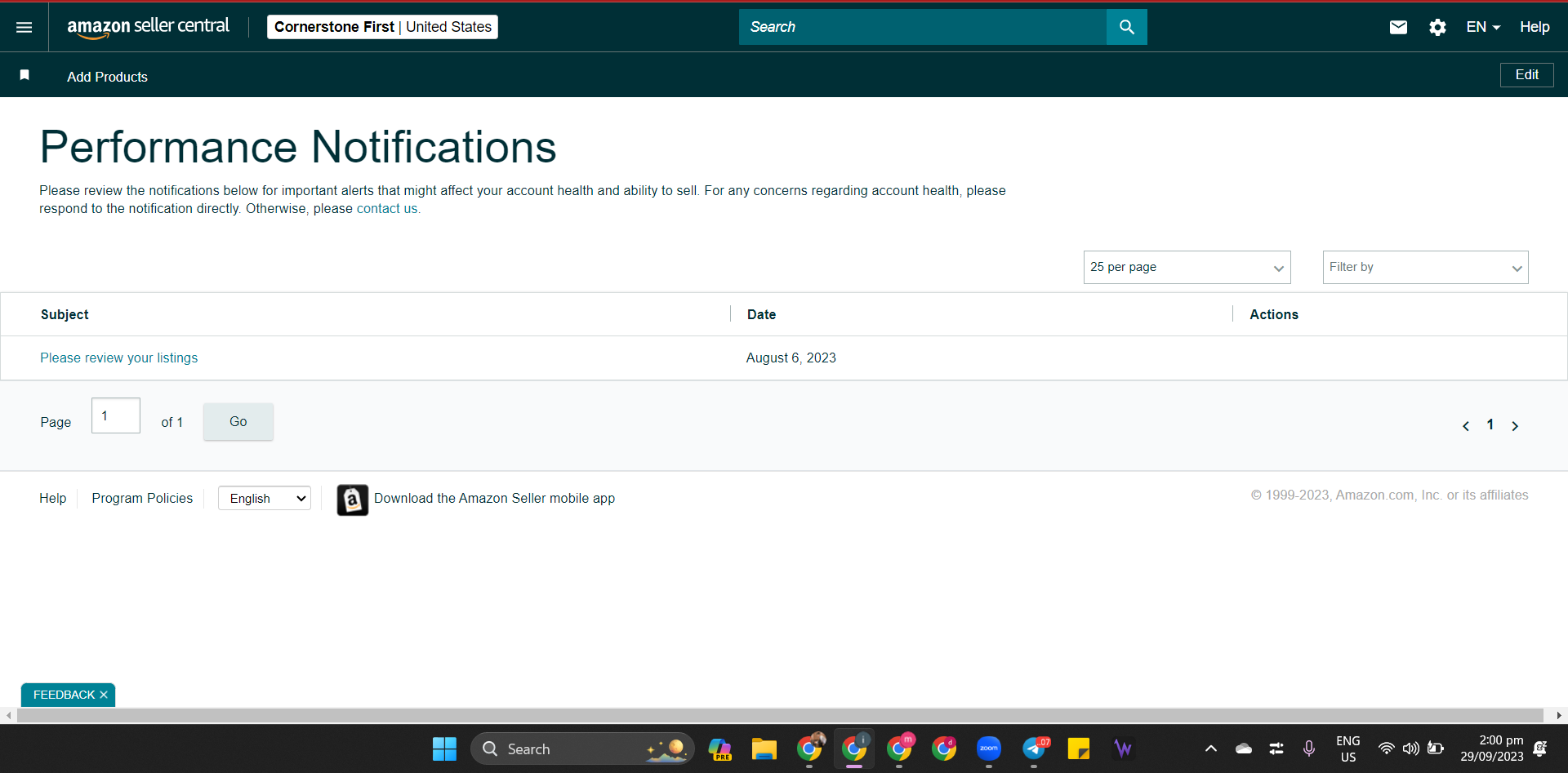Open the 'Please review your listings' notification

point(119,358)
